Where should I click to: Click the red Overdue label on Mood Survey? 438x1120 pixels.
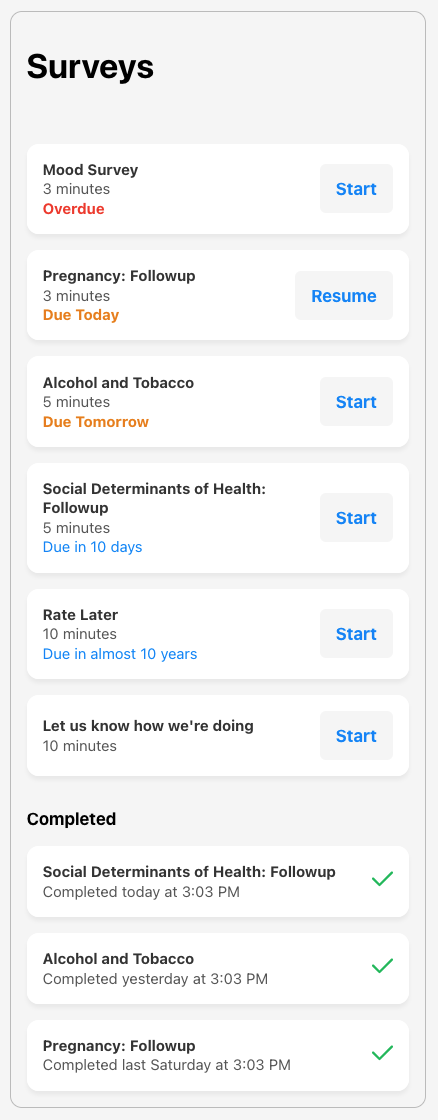[74, 209]
